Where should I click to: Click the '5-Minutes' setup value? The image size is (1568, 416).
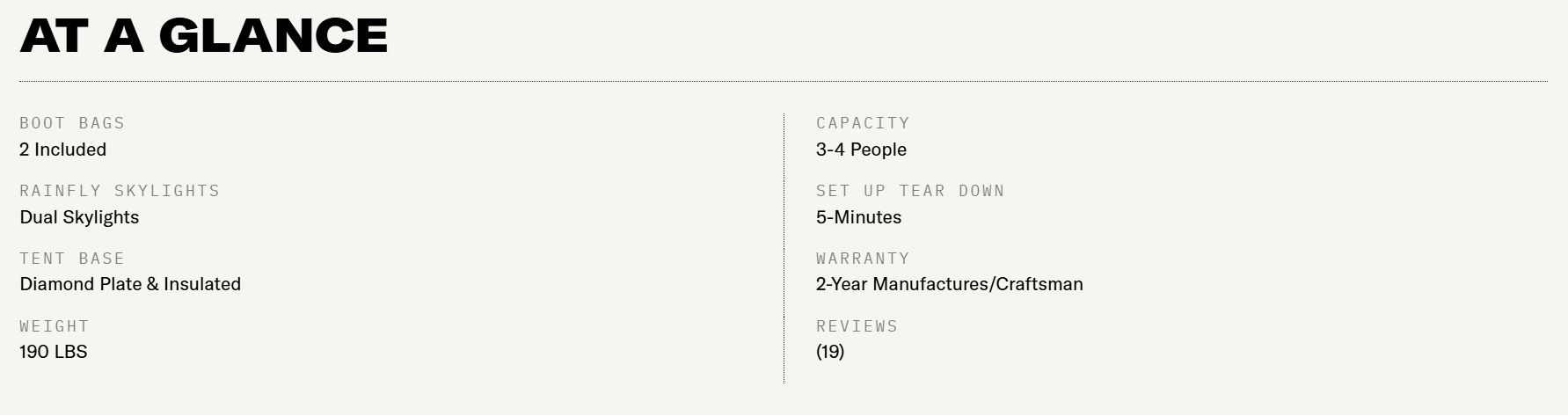click(858, 217)
